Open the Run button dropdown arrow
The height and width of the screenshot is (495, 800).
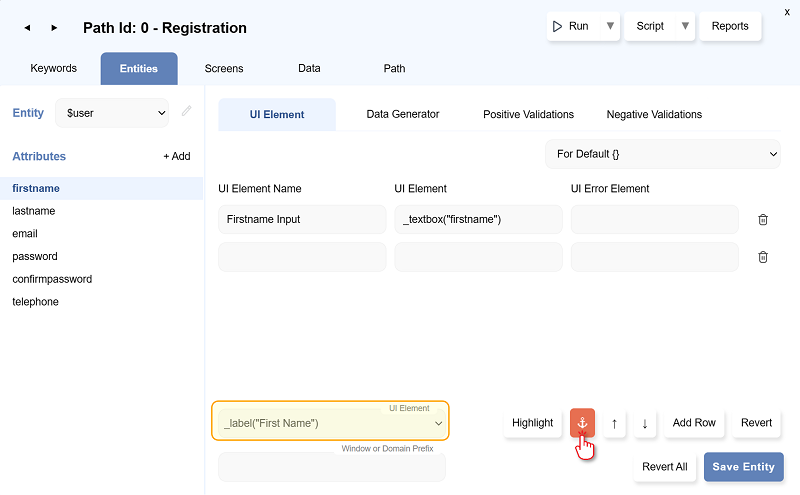point(610,26)
